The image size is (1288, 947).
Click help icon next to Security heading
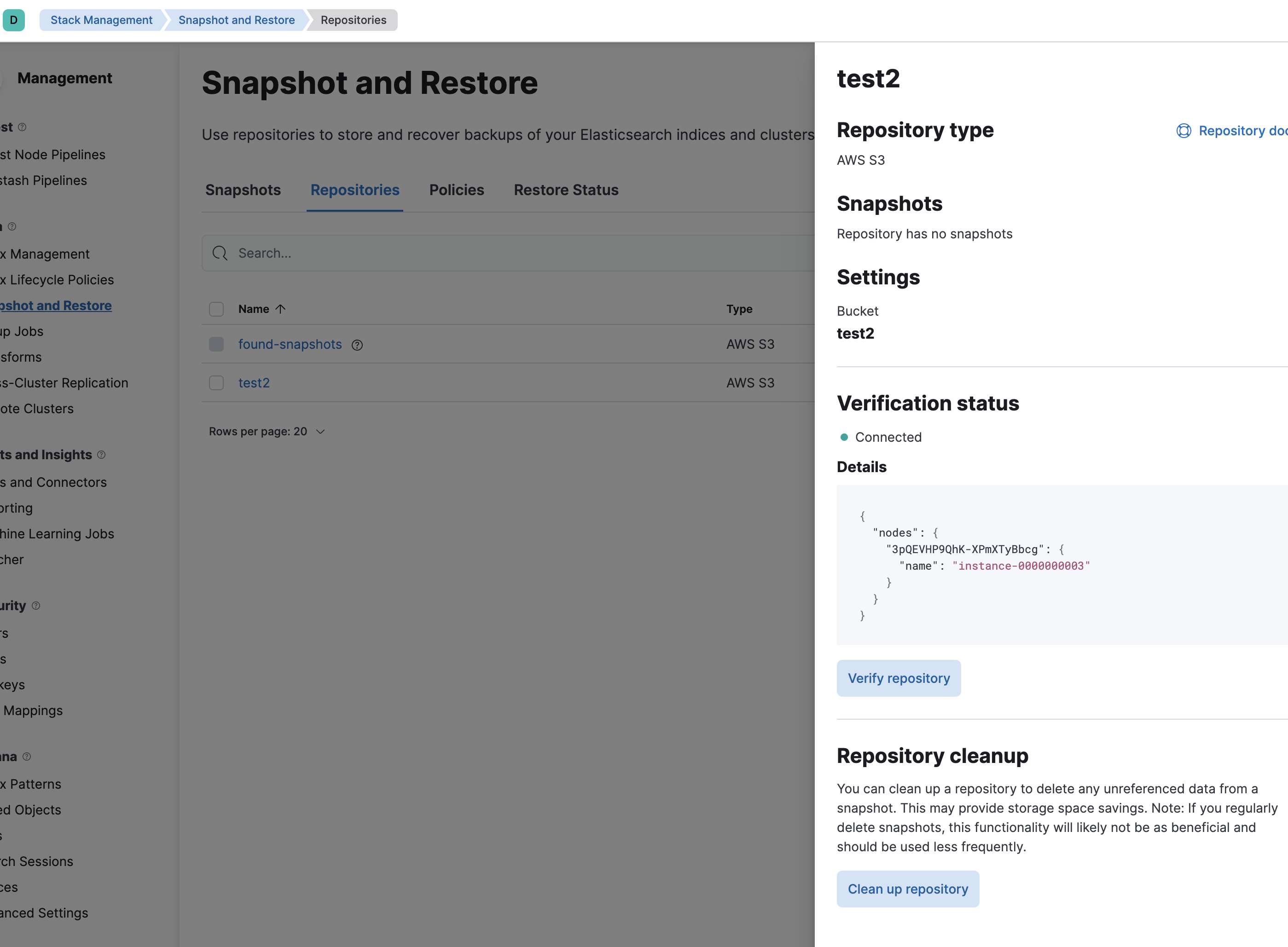point(36,606)
